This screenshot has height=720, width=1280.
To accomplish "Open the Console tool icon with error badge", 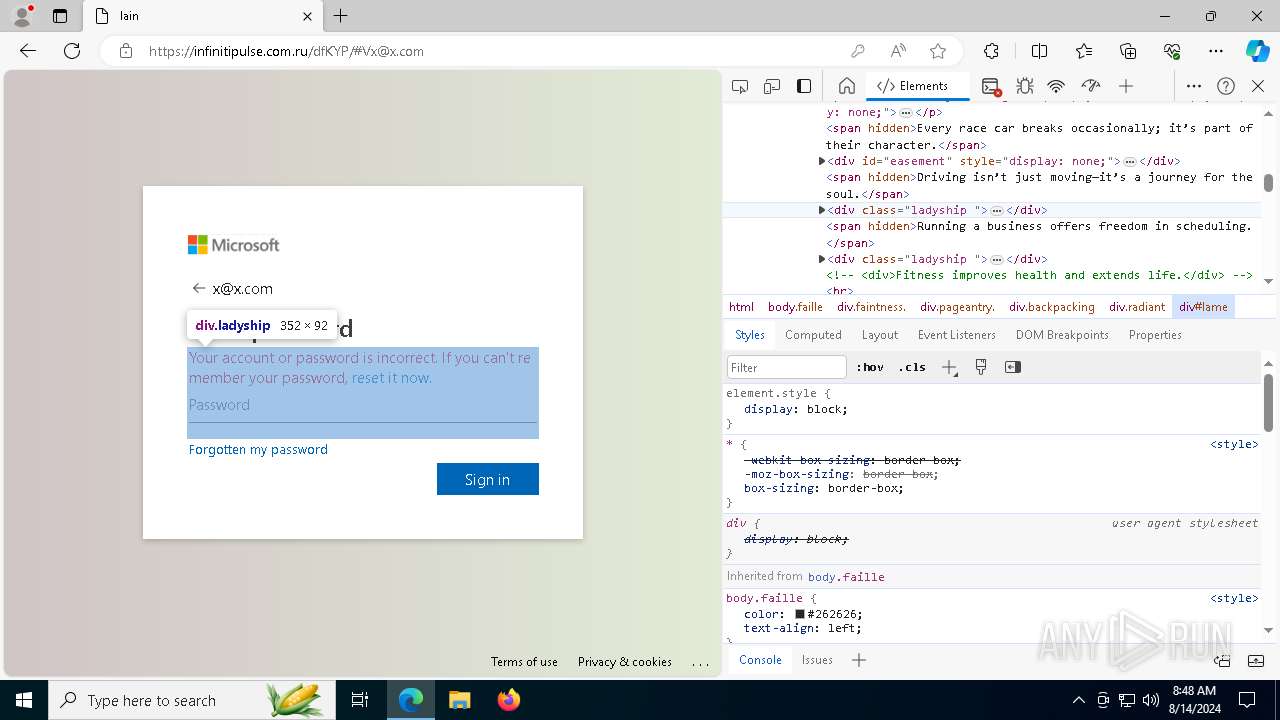I will [x=991, y=87].
